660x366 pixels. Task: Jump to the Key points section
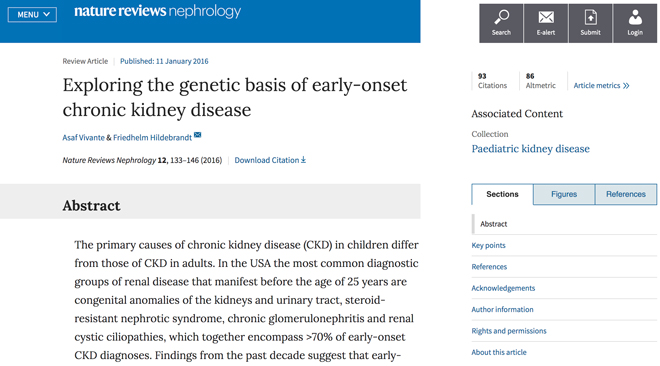[x=488, y=245]
